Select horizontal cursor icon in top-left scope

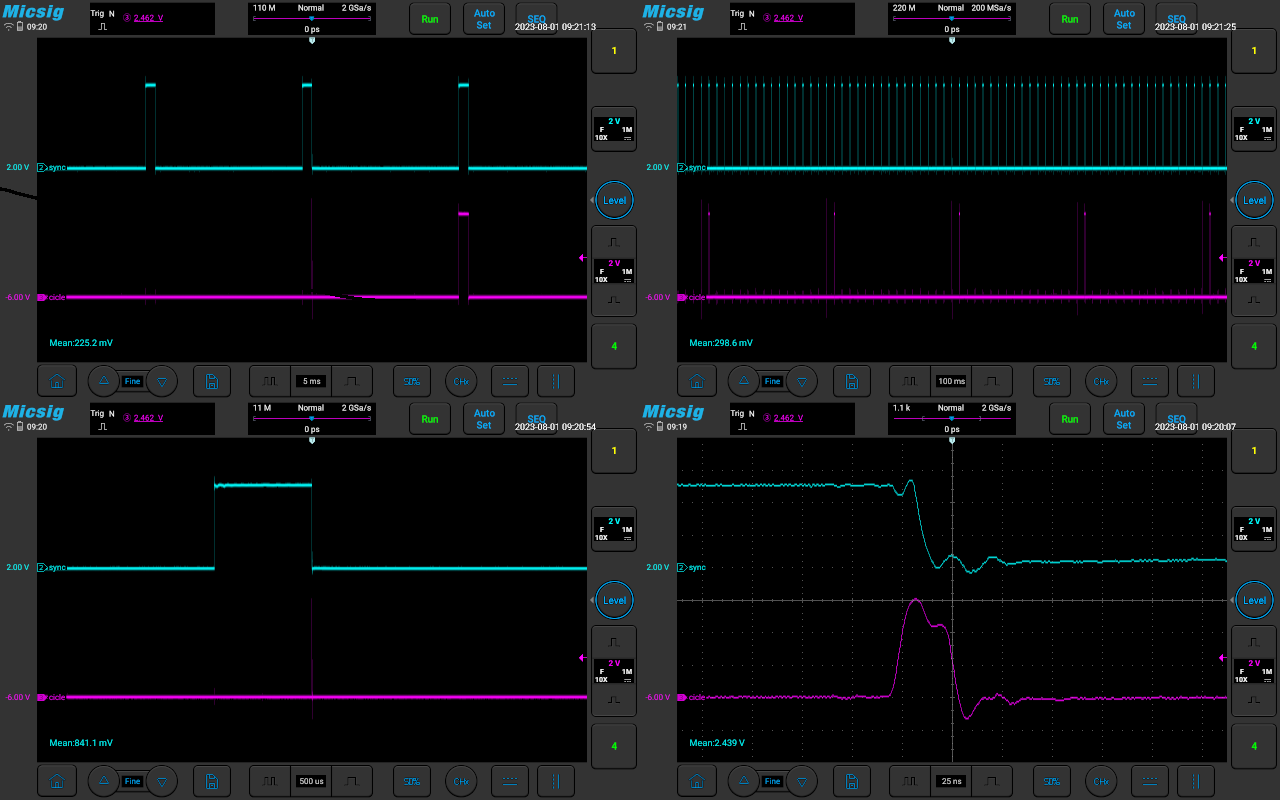pyautogui.click(x=510, y=381)
